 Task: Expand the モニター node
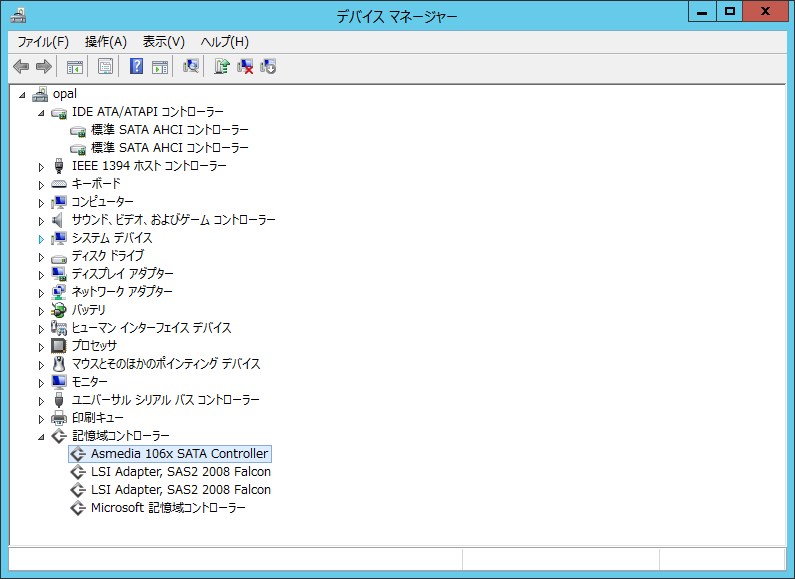tap(41, 383)
